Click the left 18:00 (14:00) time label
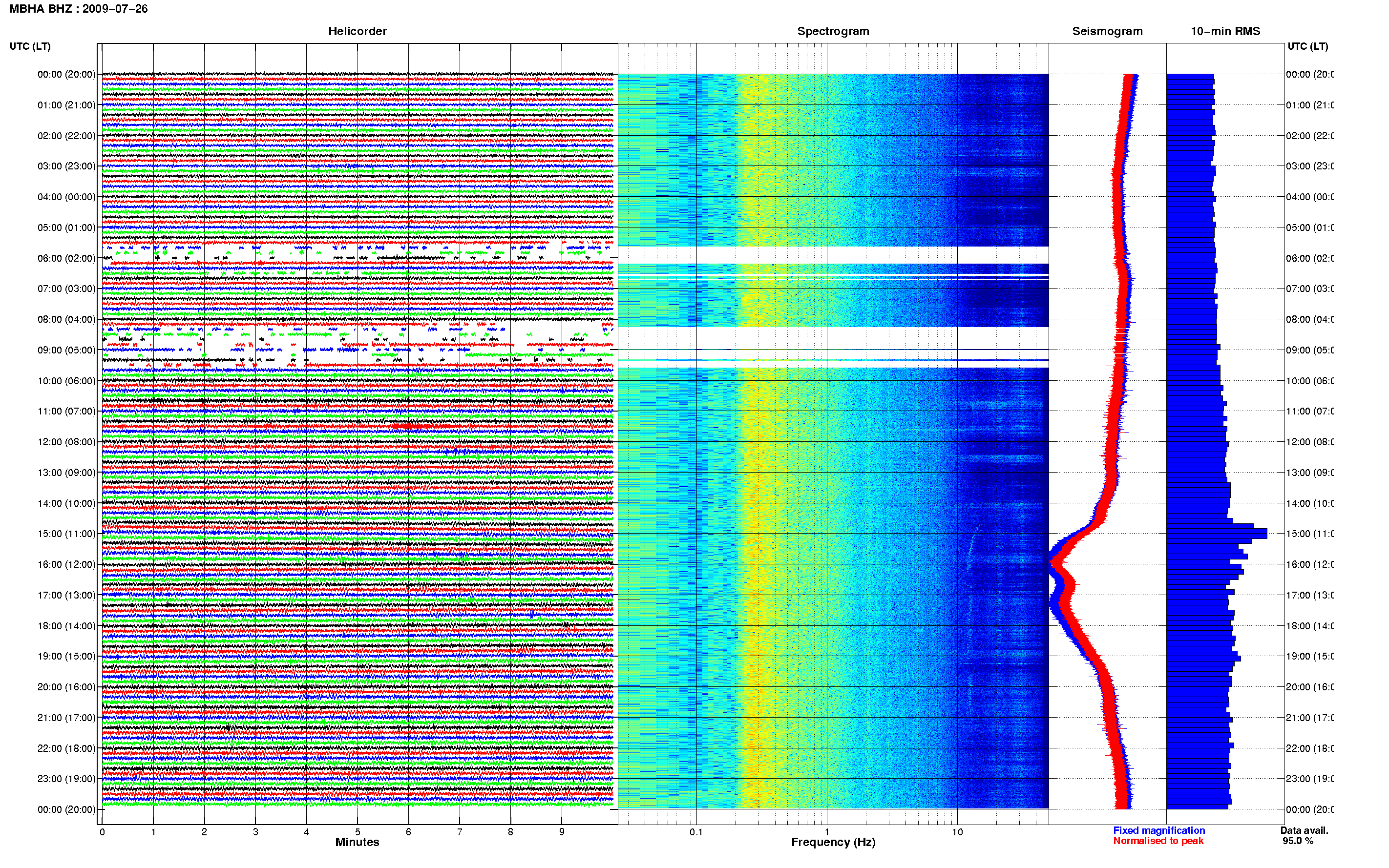This screenshot has width=1389, height=868. (66, 626)
